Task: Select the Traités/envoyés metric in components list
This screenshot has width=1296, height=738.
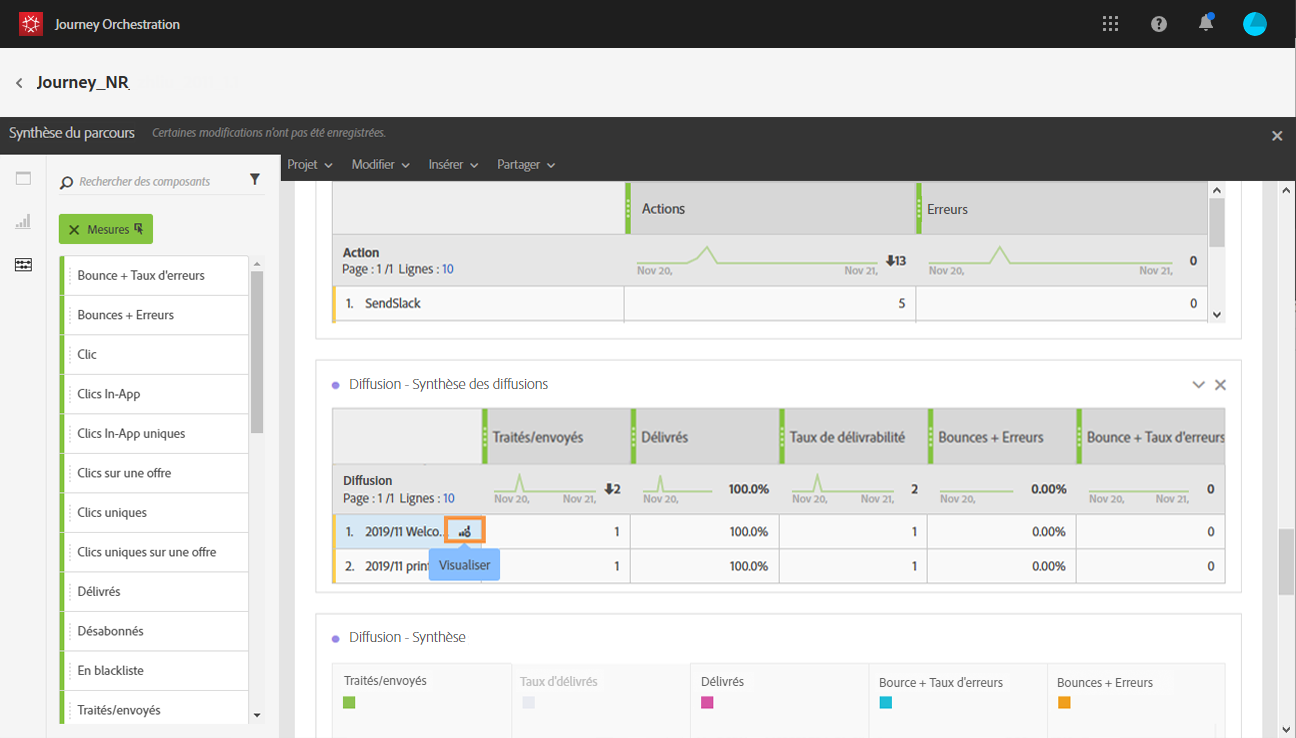Action: 154,710
